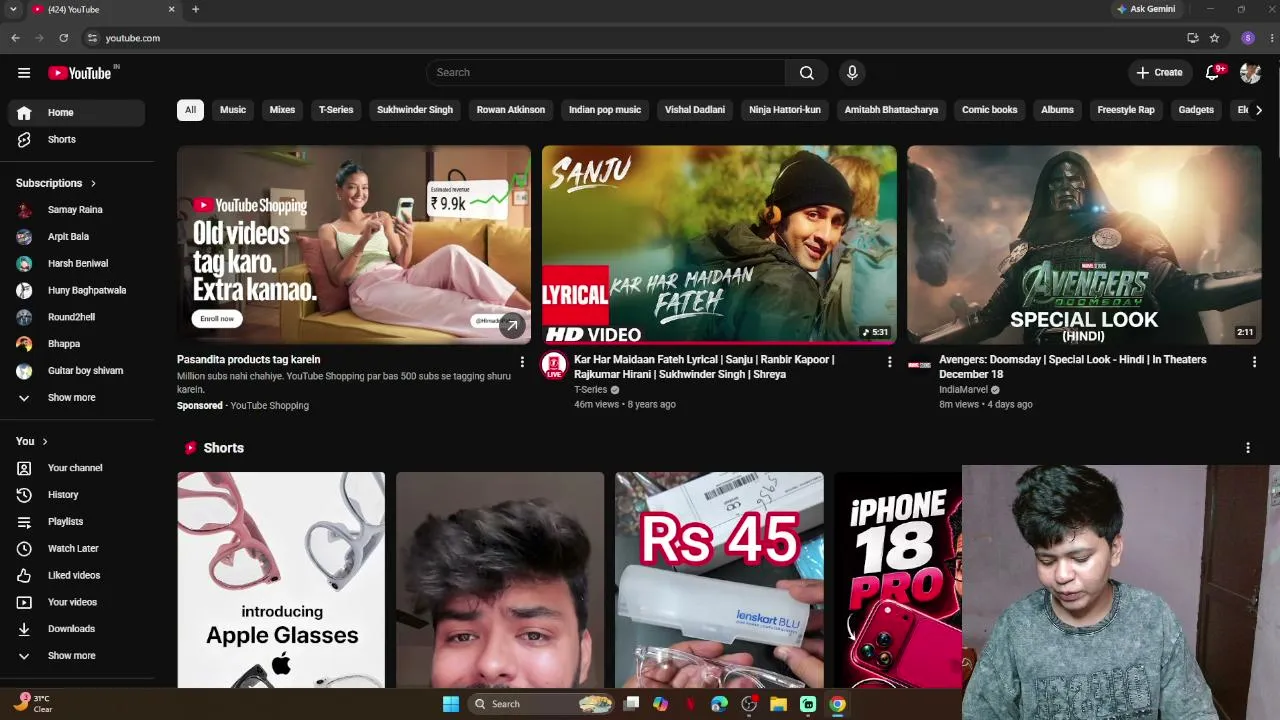This screenshot has height=720, width=1280.
Task: Play the Sanju lyrical video thumbnail
Action: pos(719,245)
